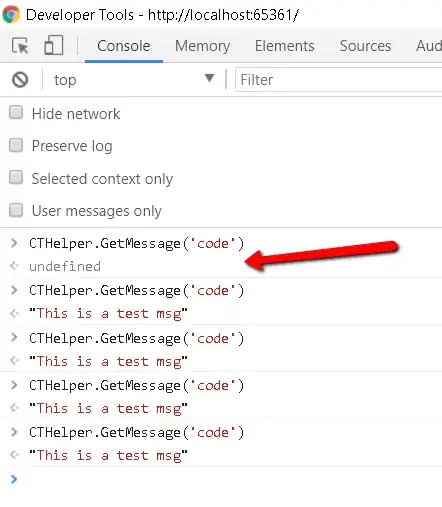Click the first "This is a test msg" output
Image resolution: width=442 pixels, height=507 pixels.
click(108, 314)
